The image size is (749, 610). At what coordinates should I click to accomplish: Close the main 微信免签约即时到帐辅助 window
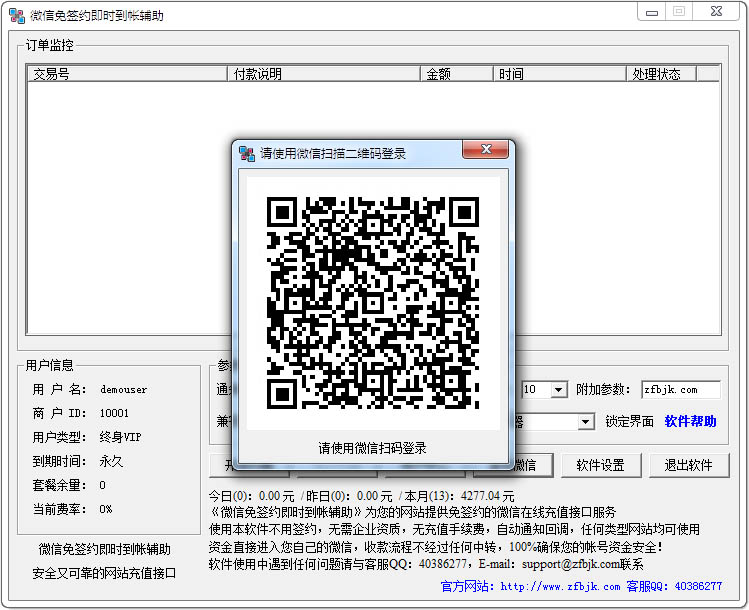click(x=716, y=11)
